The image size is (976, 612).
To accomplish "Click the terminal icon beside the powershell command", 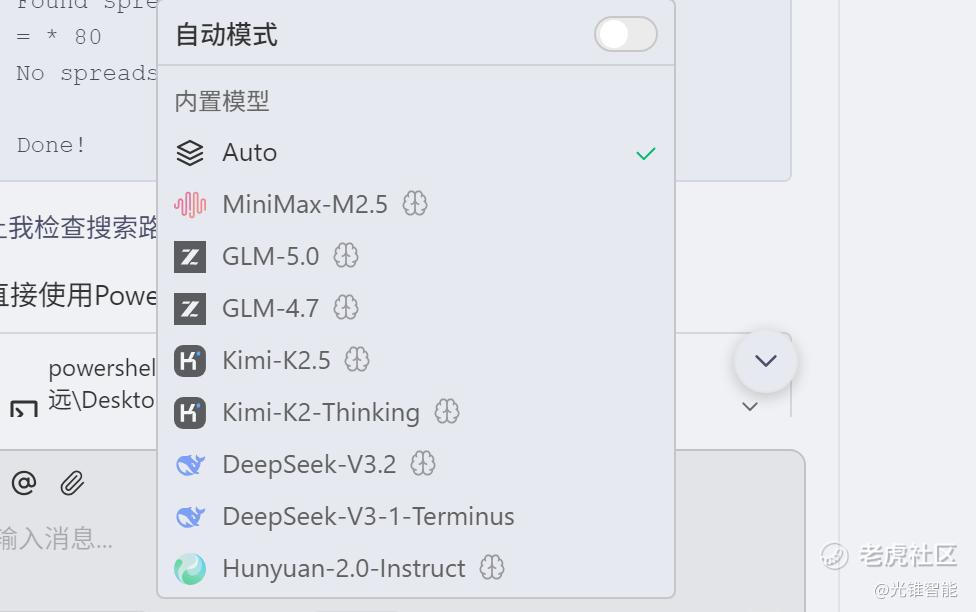I will tap(24, 409).
